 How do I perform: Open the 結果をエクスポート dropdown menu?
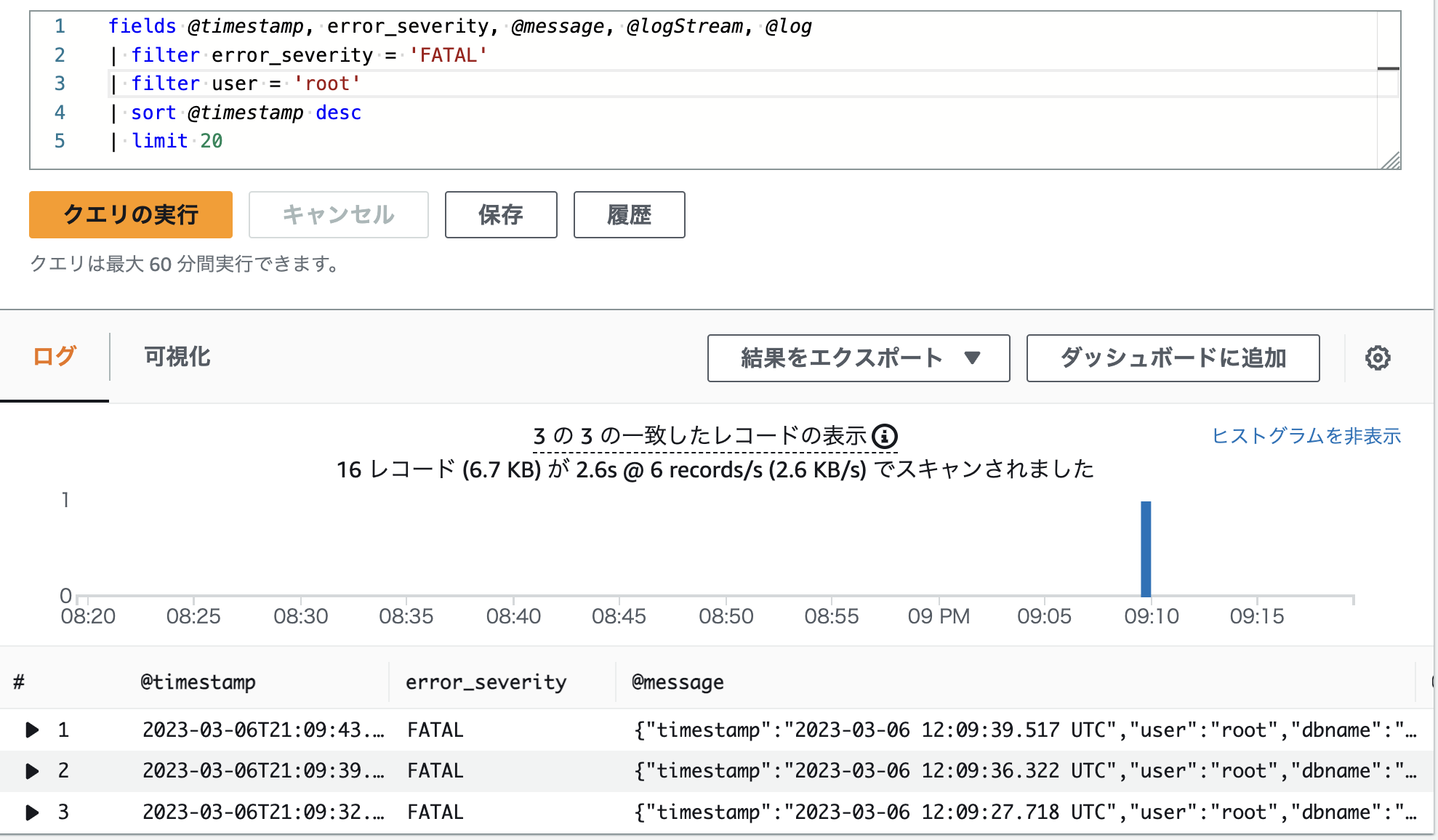[x=858, y=358]
